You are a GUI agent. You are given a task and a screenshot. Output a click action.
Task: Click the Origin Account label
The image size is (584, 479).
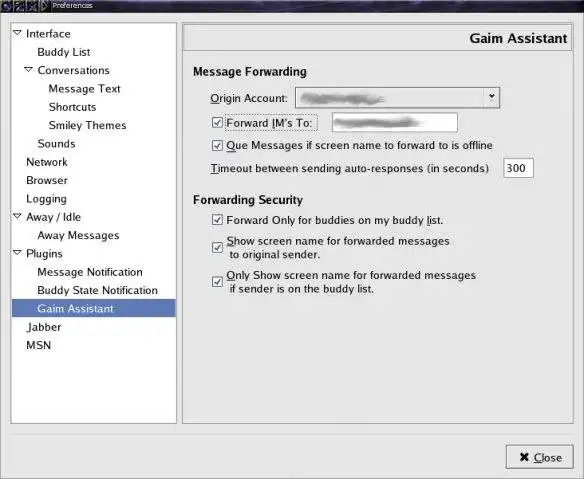coord(249,98)
